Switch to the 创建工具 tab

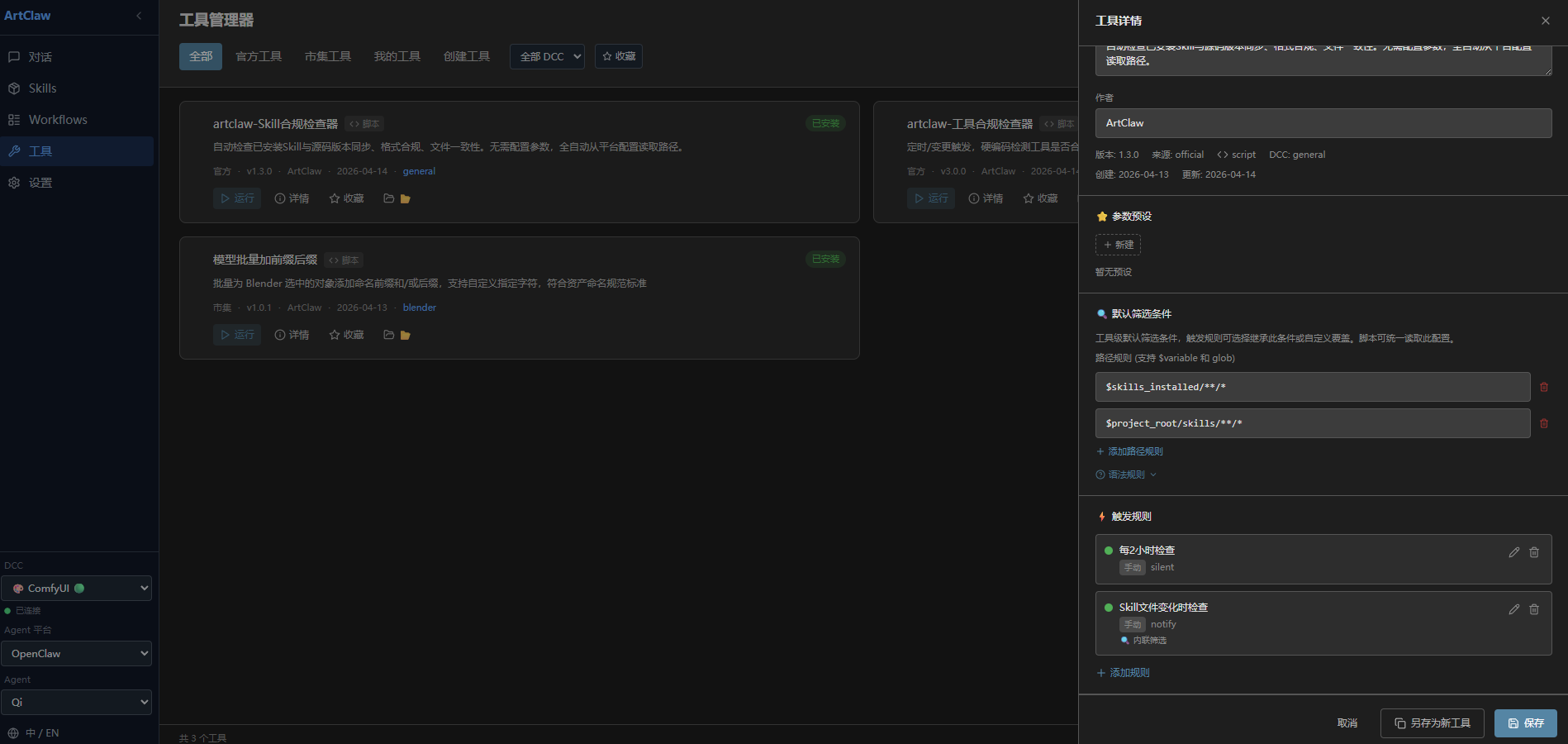tap(467, 56)
